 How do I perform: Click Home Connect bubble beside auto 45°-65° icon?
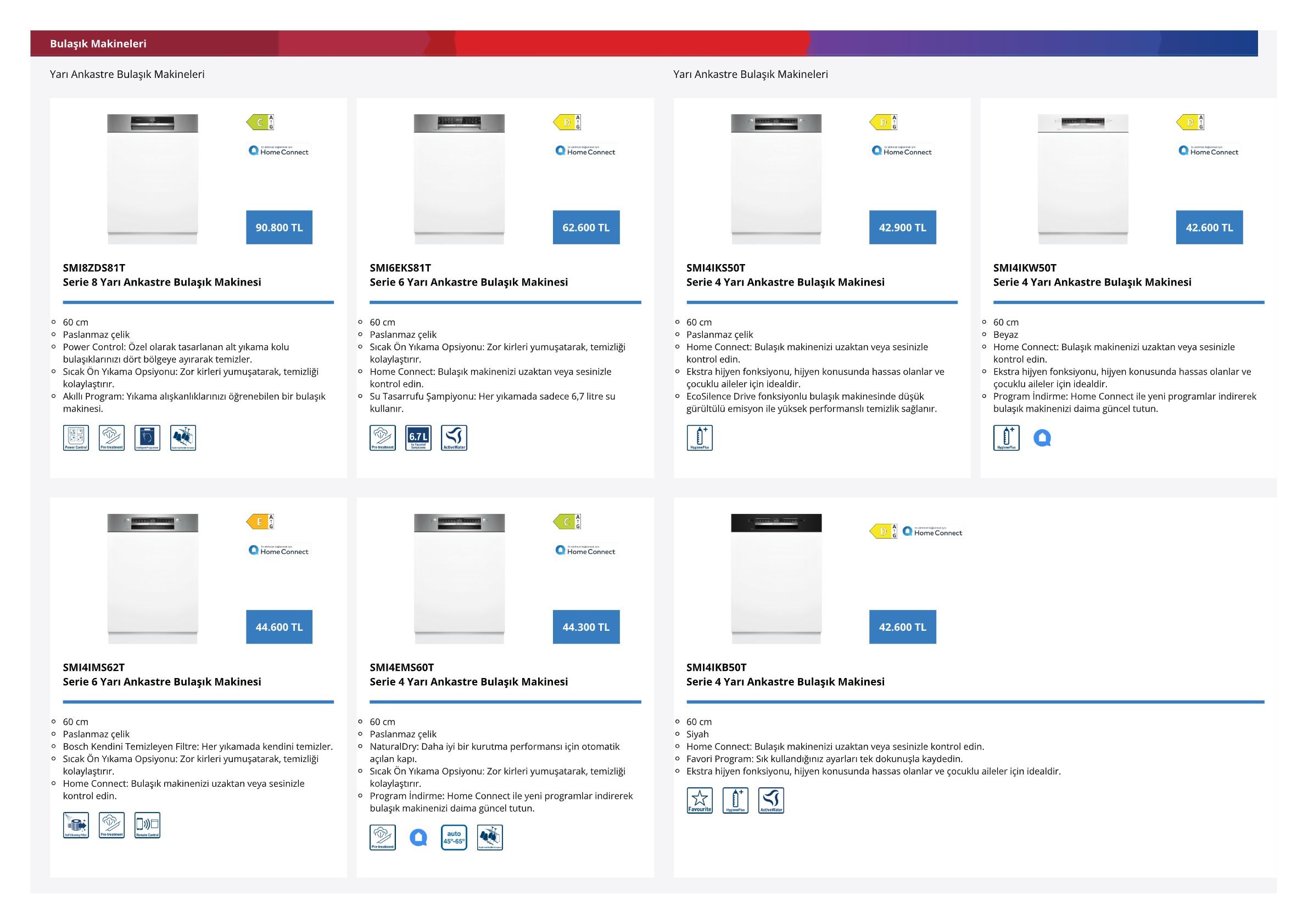click(x=418, y=837)
